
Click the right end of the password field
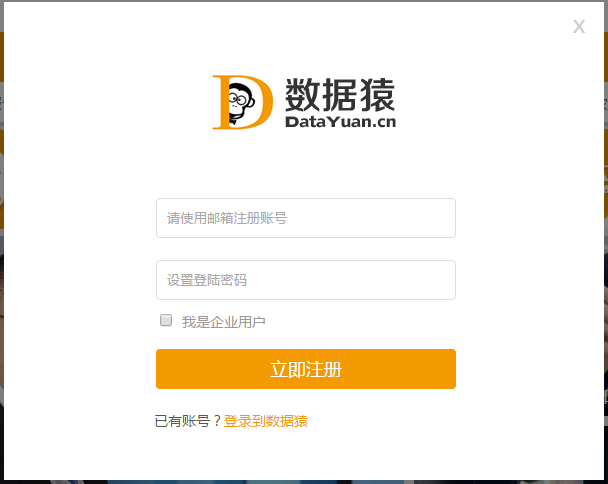click(x=442, y=280)
